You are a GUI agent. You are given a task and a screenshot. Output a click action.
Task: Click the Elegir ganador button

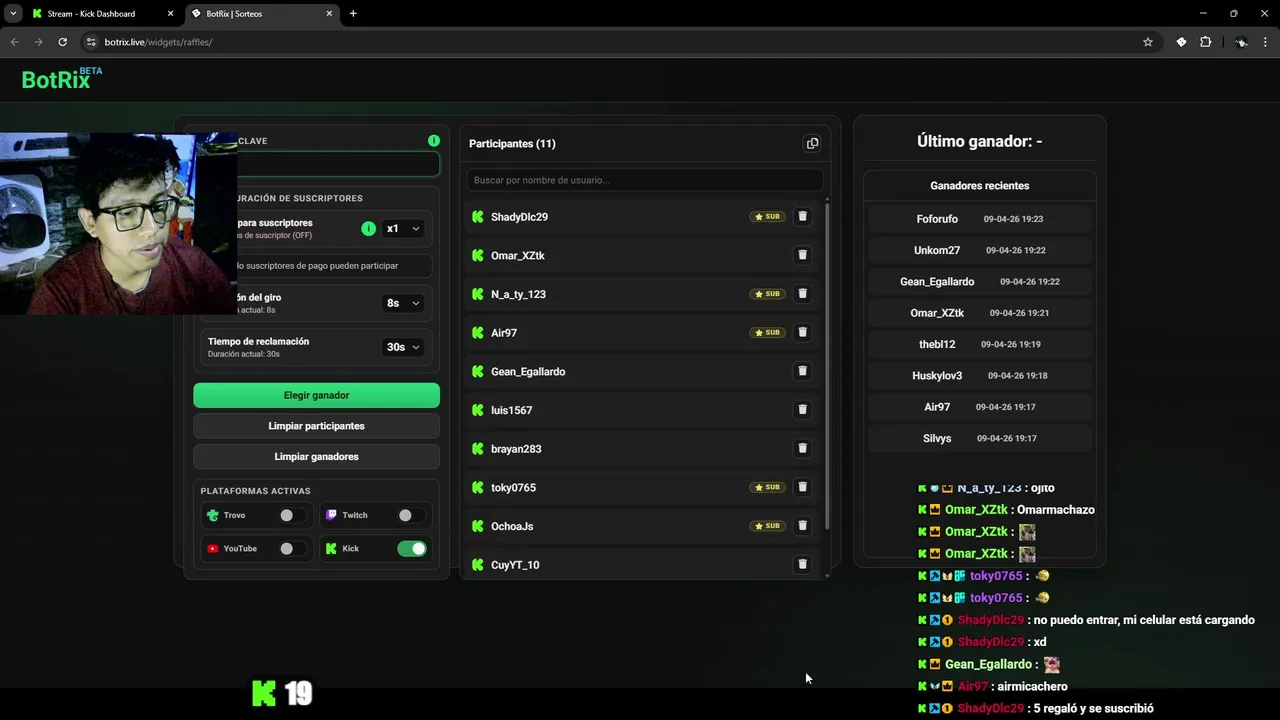(316, 395)
